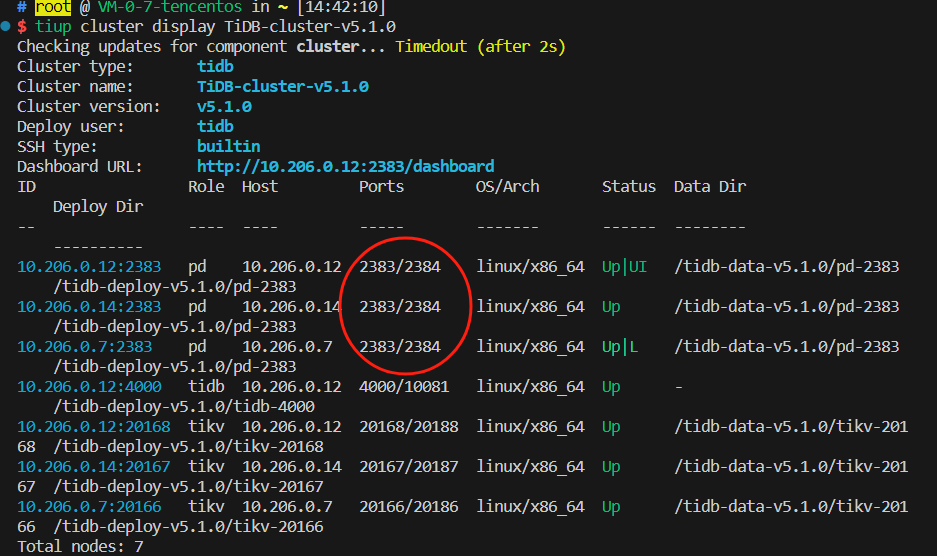Click the 'OS/Arch' column header

507,187
